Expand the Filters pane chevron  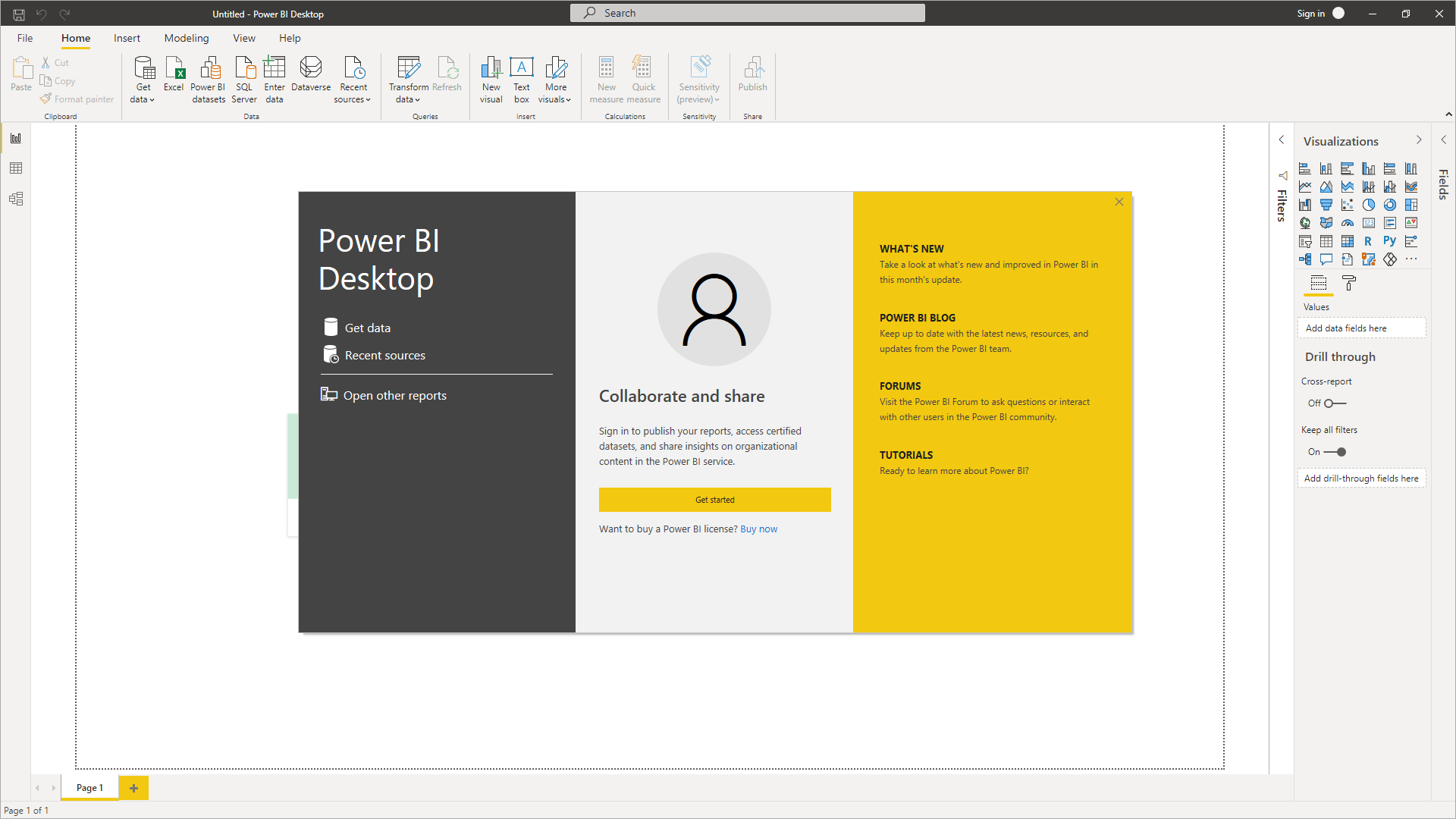(1282, 140)
